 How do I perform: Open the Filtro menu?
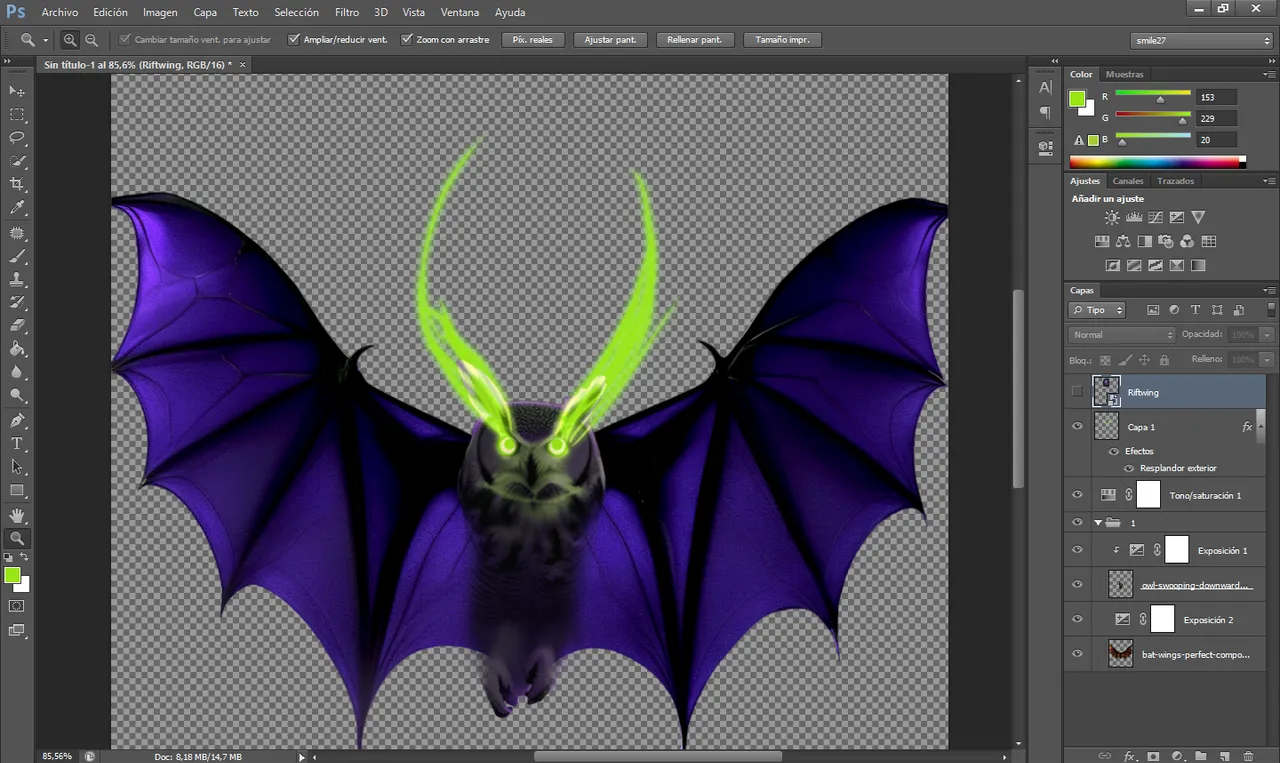[x=347, y=12]
